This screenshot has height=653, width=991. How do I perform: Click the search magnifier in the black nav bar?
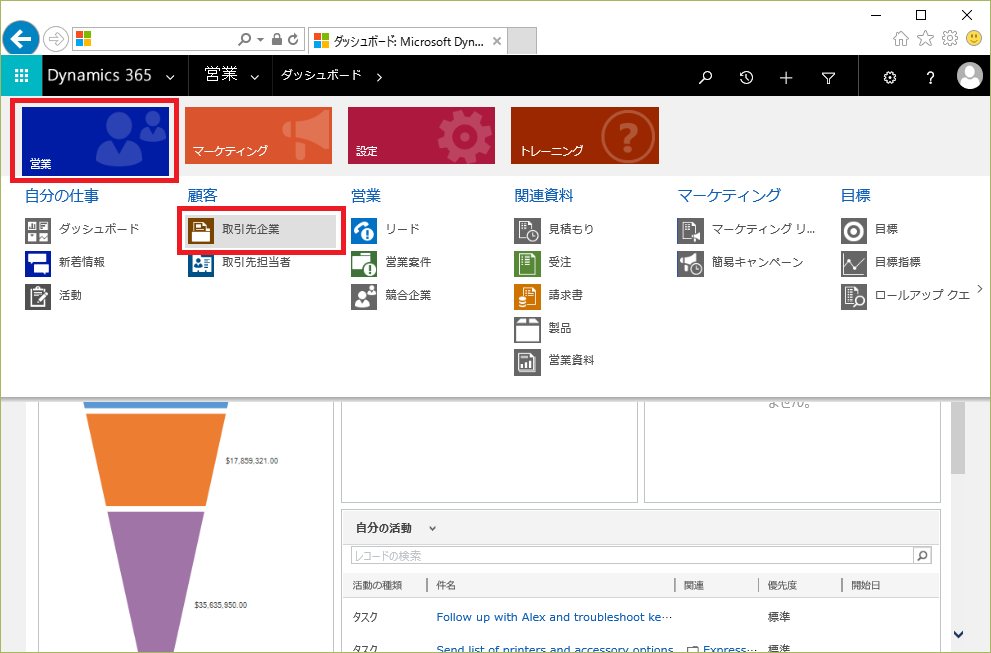[x=705, y=77]
